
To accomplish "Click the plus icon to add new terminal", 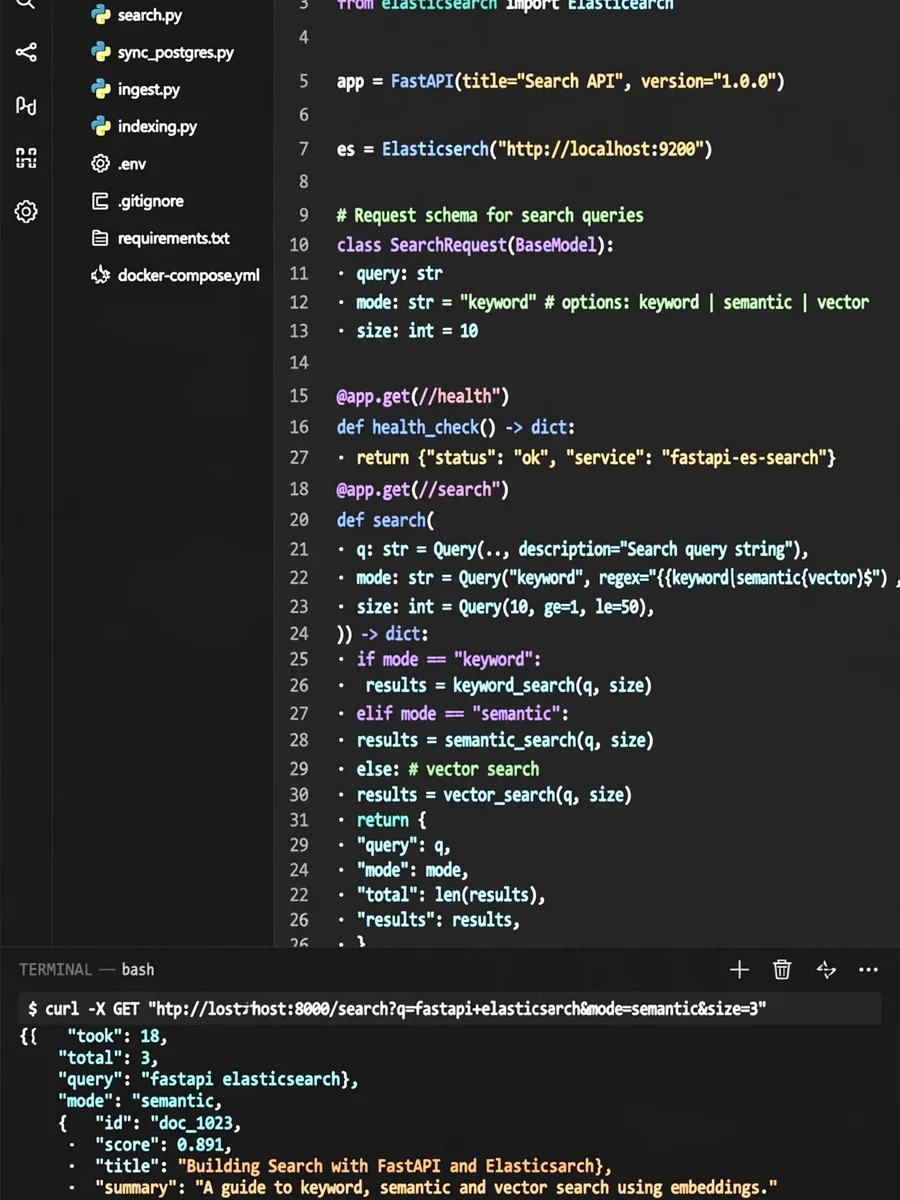I will 739,969.
